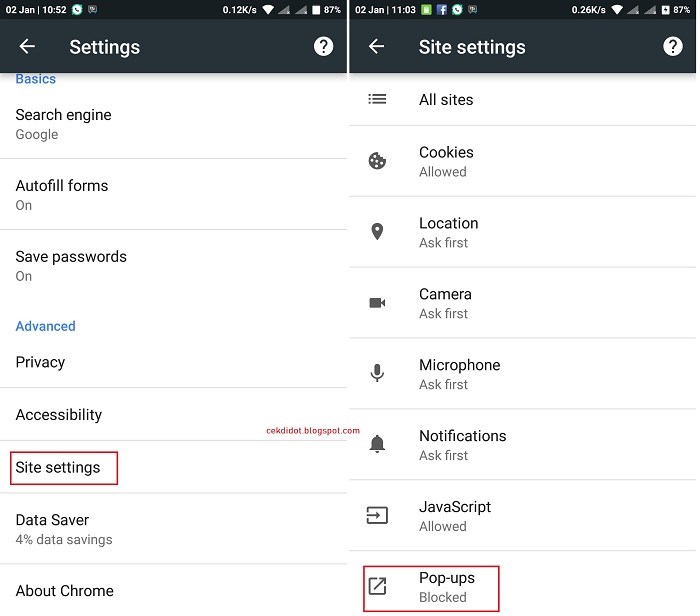Open Autofill forms setting

pos(173,195)
